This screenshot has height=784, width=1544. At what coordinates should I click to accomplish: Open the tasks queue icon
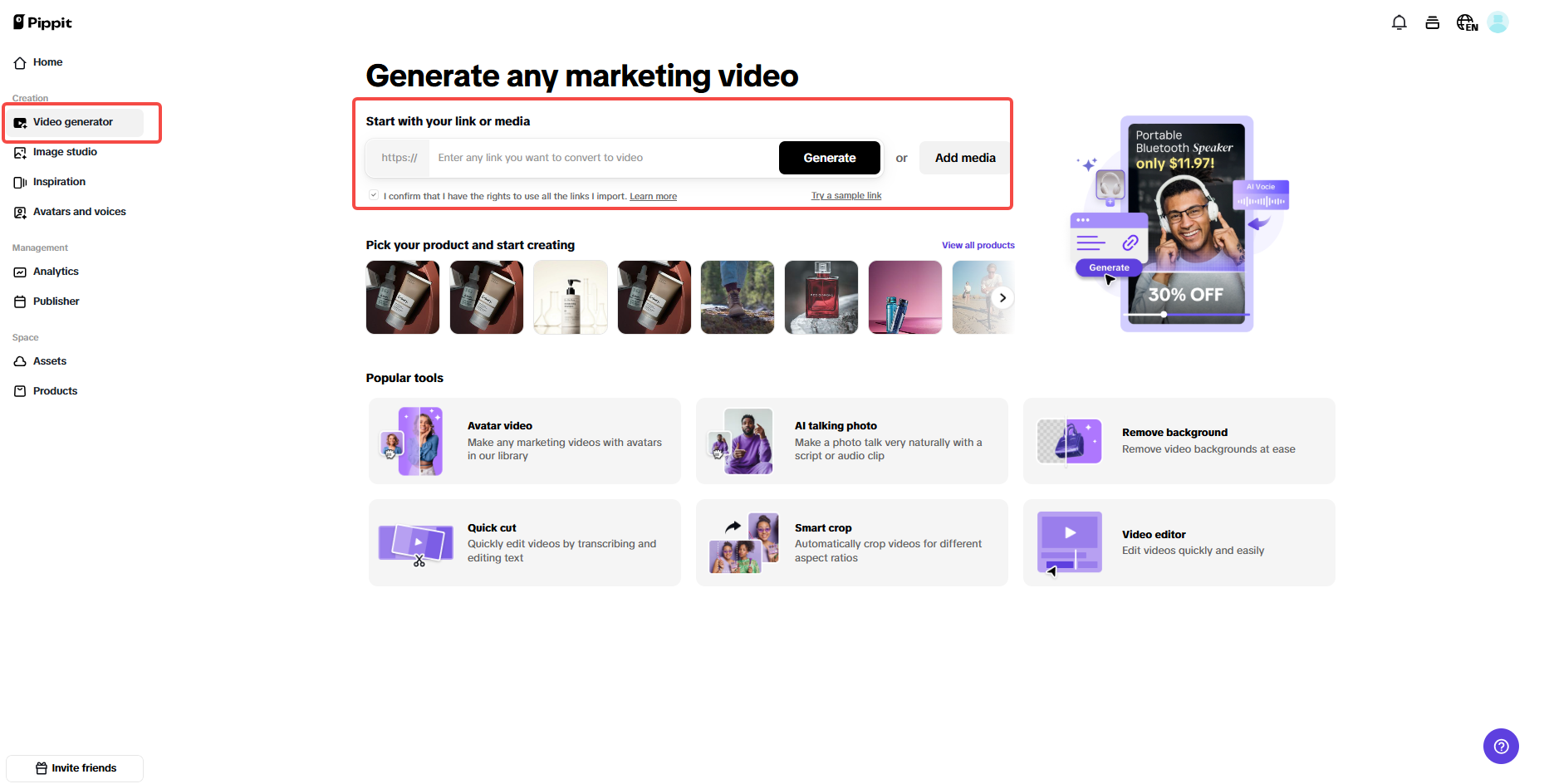pyautogui.click(x=1432, y=22)
